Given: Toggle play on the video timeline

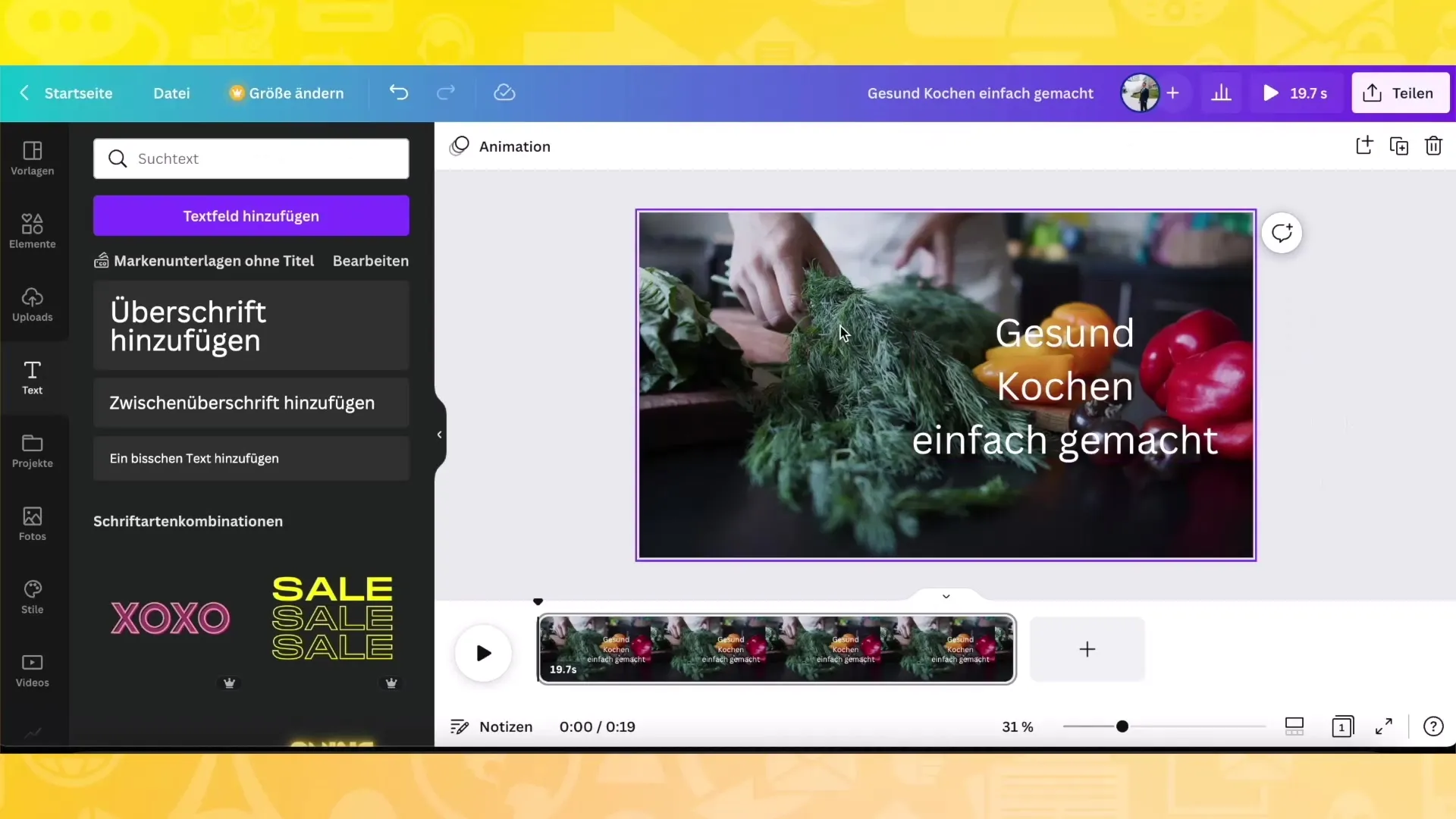Looking at the screenshot, I should [484, 653].
